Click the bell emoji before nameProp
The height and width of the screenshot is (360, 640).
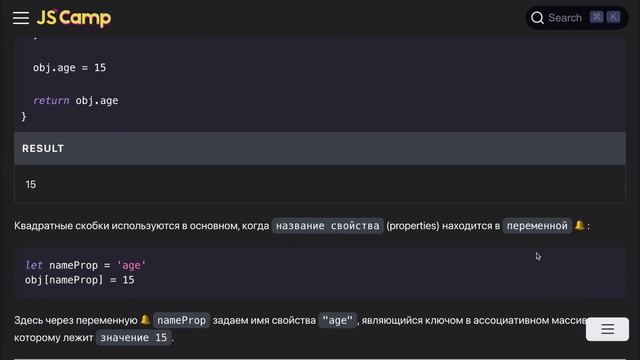pyautogui.click(x=145, y=320)
